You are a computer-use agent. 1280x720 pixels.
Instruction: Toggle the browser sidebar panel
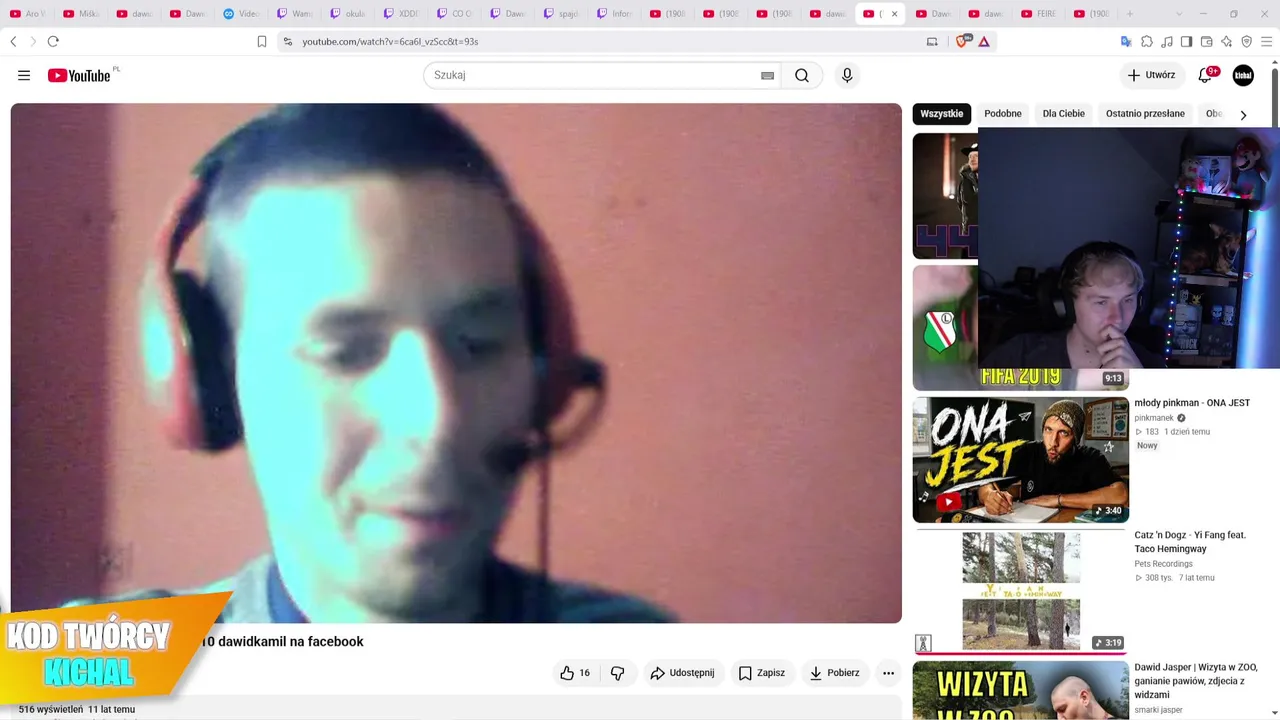tap(1186, 41)
